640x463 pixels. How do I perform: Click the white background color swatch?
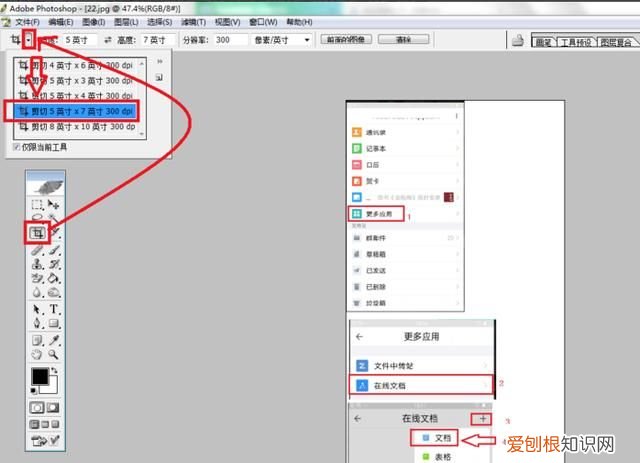coord(51,387)
